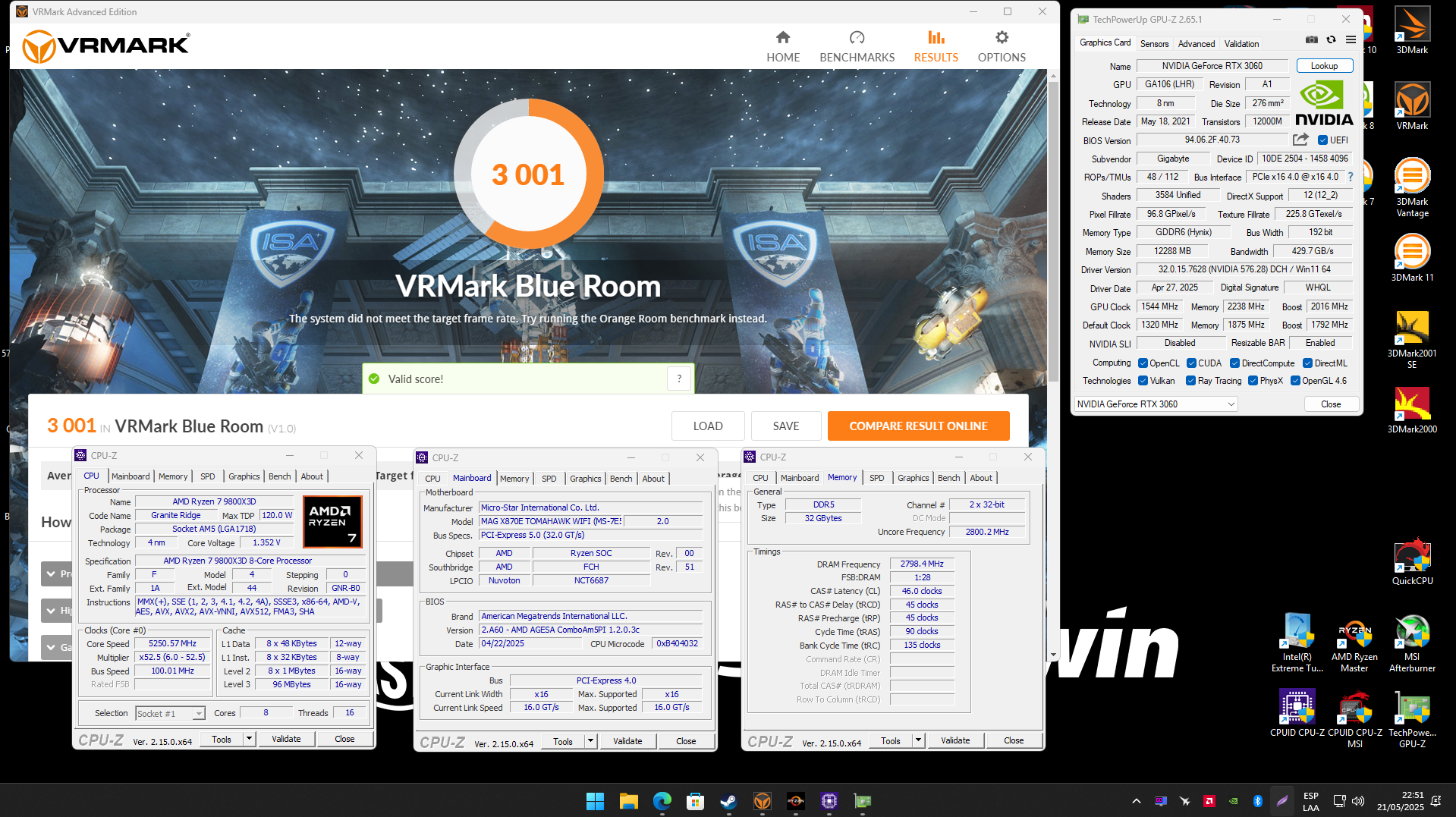Open OPTIONS gear in VRMark
This screenshot has height=817, width=1456.
[x=1002, y=47]
